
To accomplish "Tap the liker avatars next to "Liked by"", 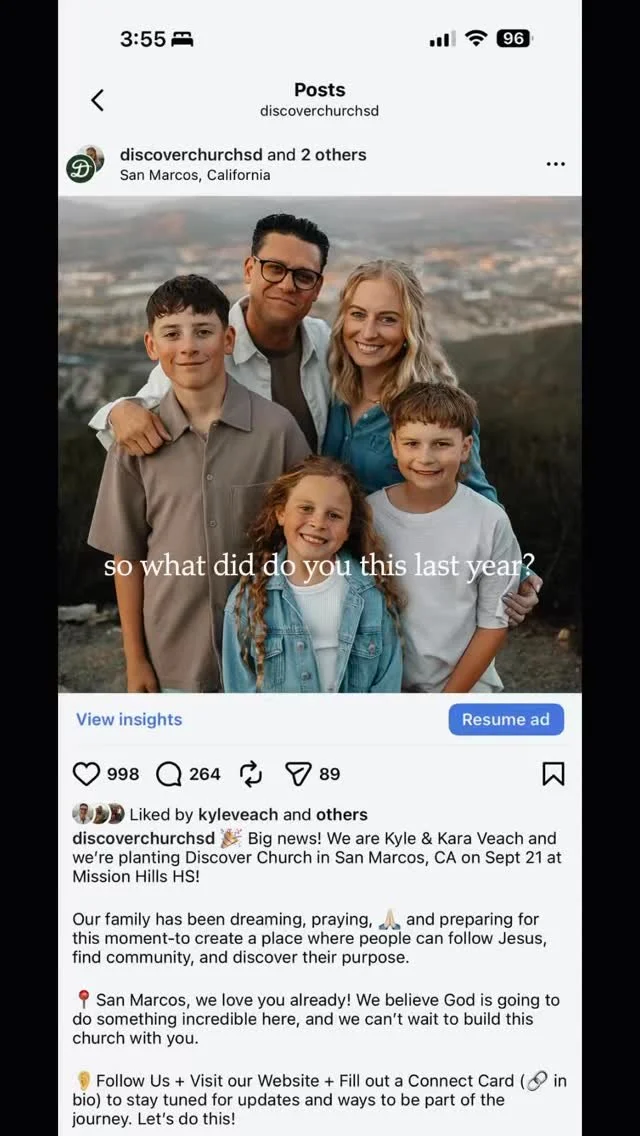I will tap(99, 814).
